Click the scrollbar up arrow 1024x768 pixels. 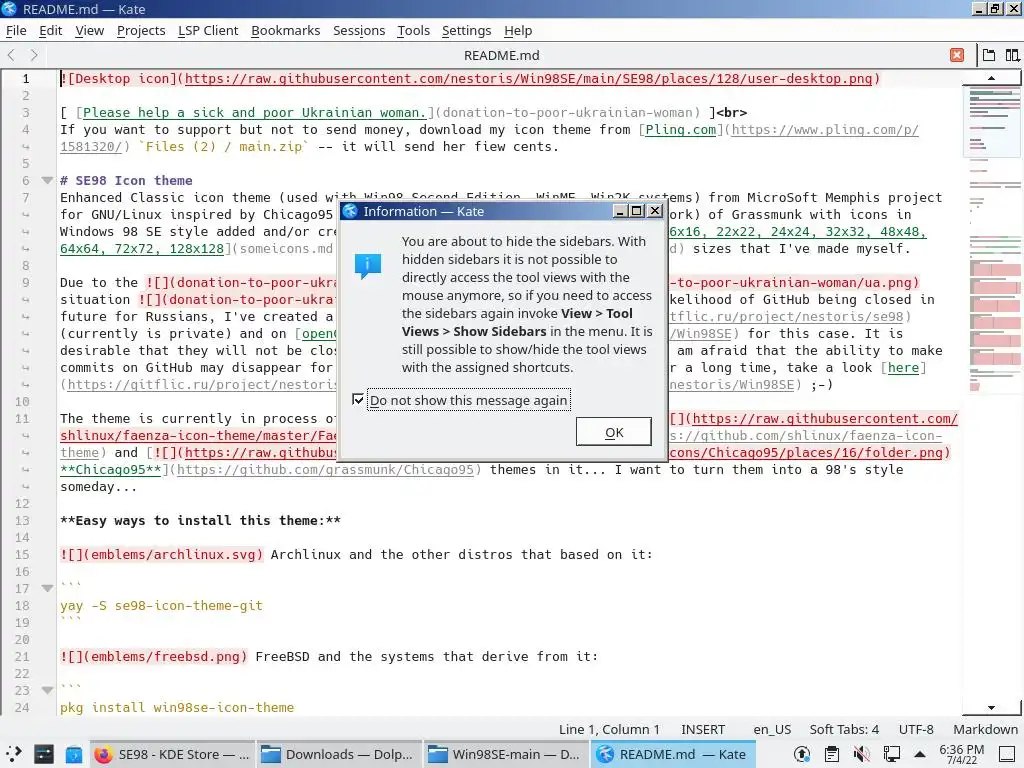(991, 78)
